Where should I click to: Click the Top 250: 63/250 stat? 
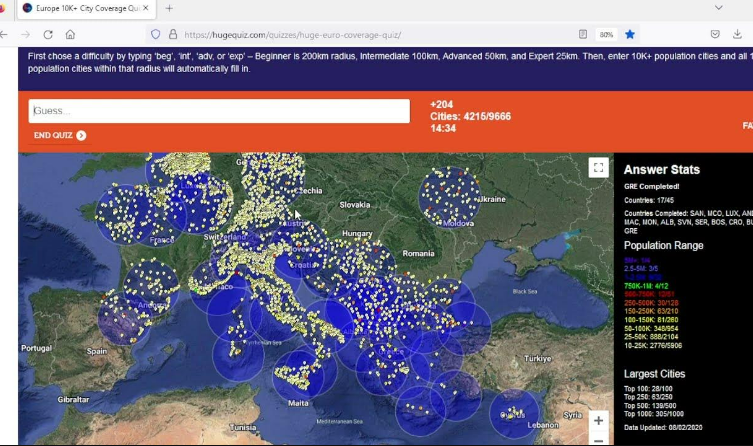click(648, 397)
